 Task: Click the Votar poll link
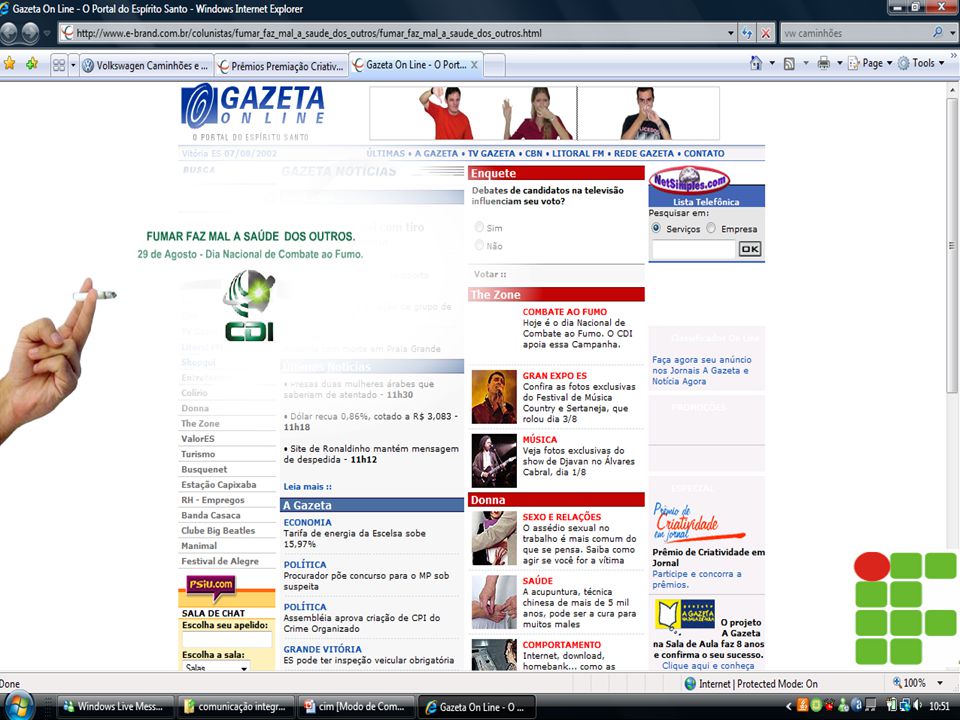(x=490, y=274)
